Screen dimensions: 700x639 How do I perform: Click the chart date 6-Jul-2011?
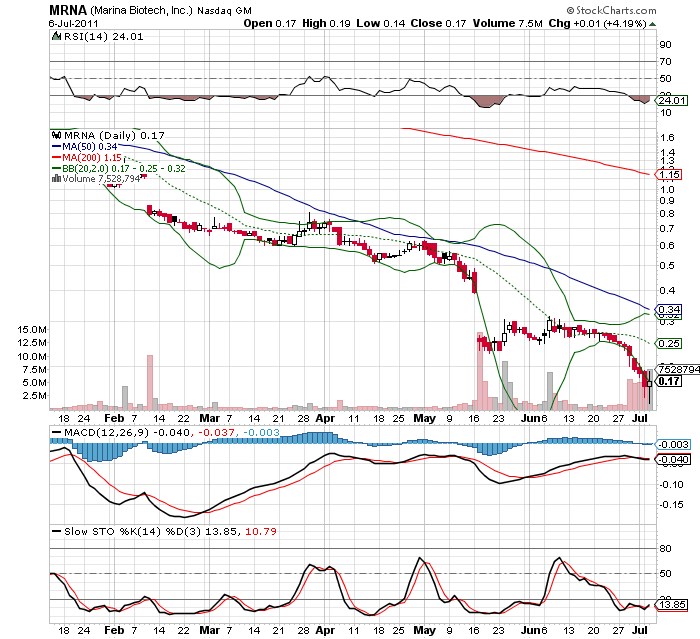tap(74, 23)
